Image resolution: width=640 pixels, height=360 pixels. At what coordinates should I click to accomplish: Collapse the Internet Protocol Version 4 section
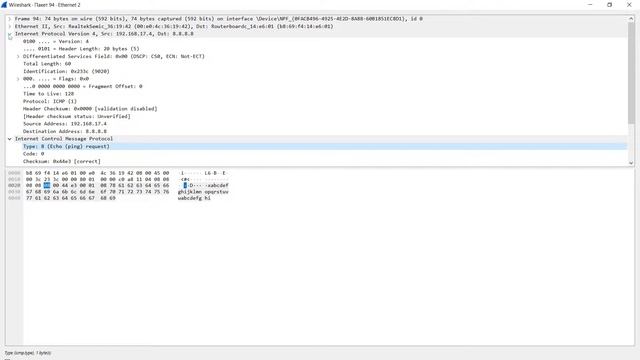[9, 34]
